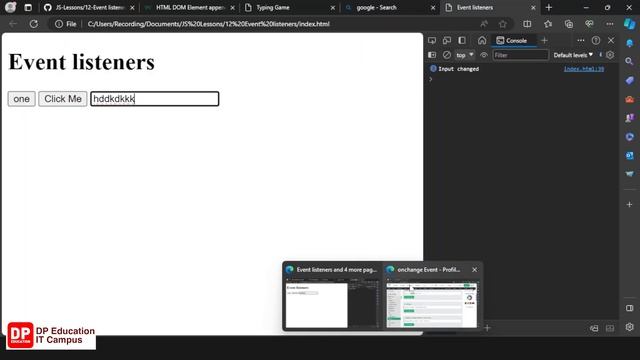Image resolution: width=640 pixels, height=360 pixels.
Task: Close the DevTools panel
Action: point(611,40)
